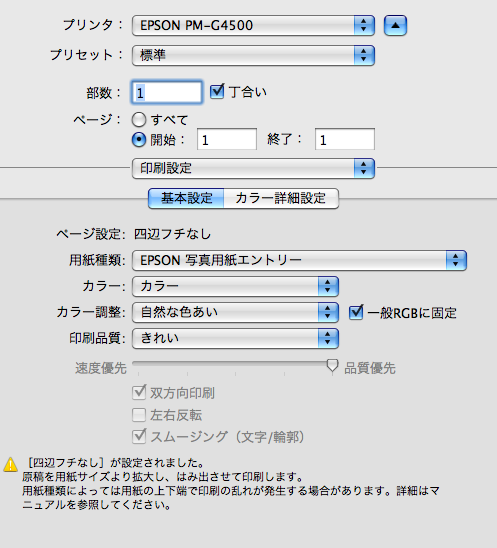
Task: Open the 印刷品質 きれい dropdown
Action: [x=235, y=338]
